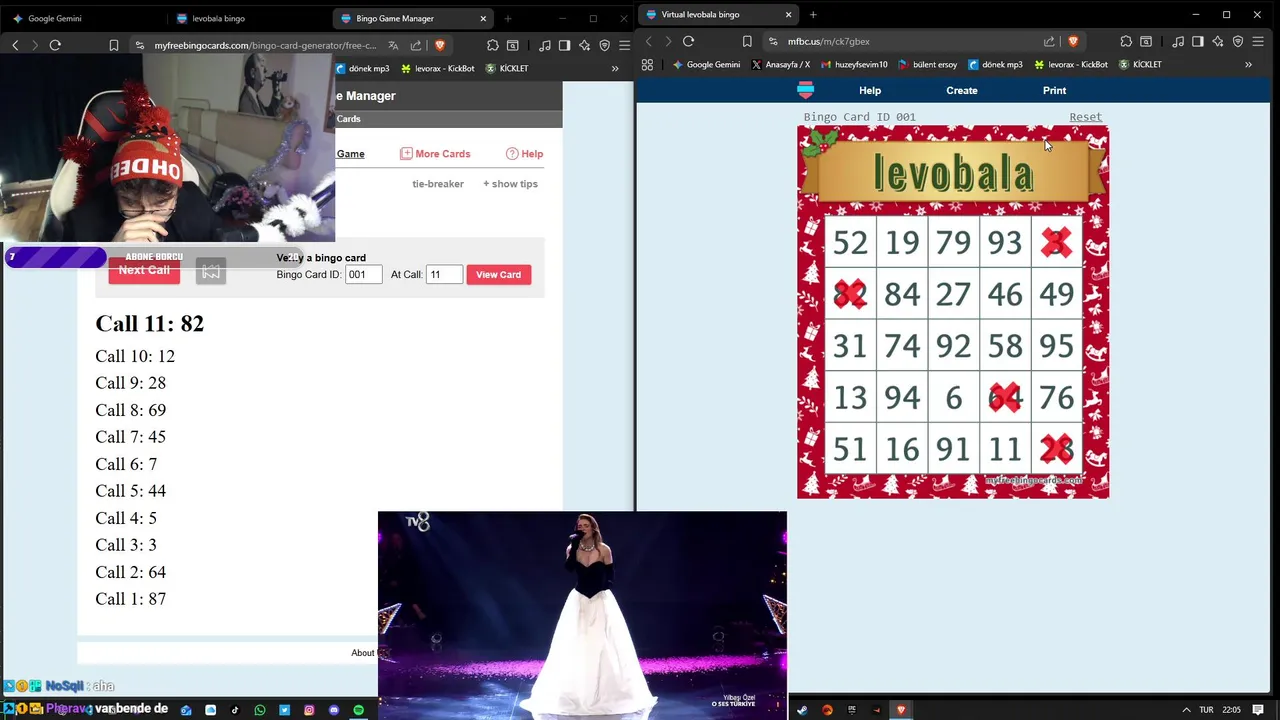Share the mfbc.us page via address bar icon
The width and height of the screenshot is (1280, 720).
1049,41
